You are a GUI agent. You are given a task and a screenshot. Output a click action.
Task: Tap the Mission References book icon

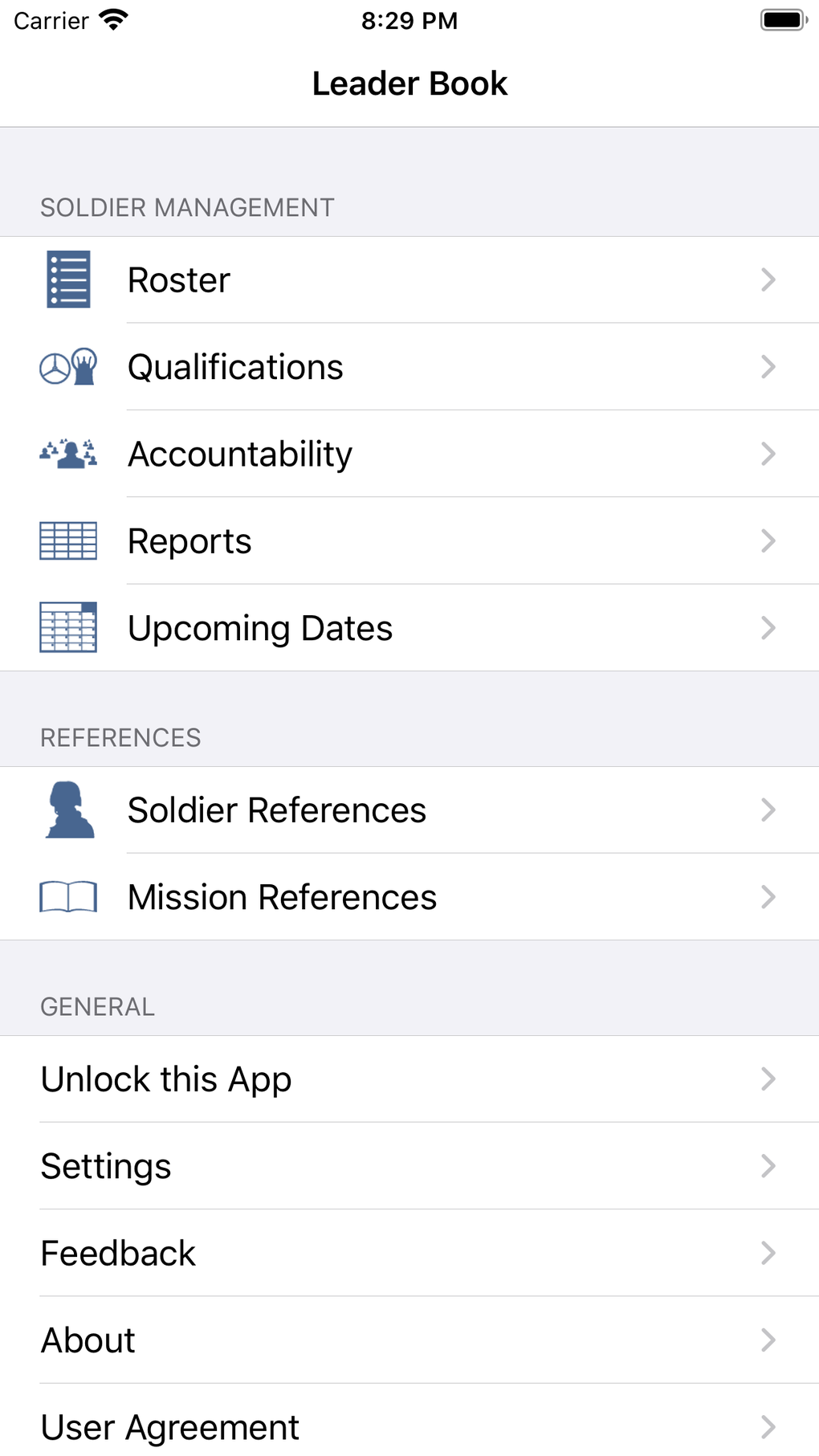[68, 896]
